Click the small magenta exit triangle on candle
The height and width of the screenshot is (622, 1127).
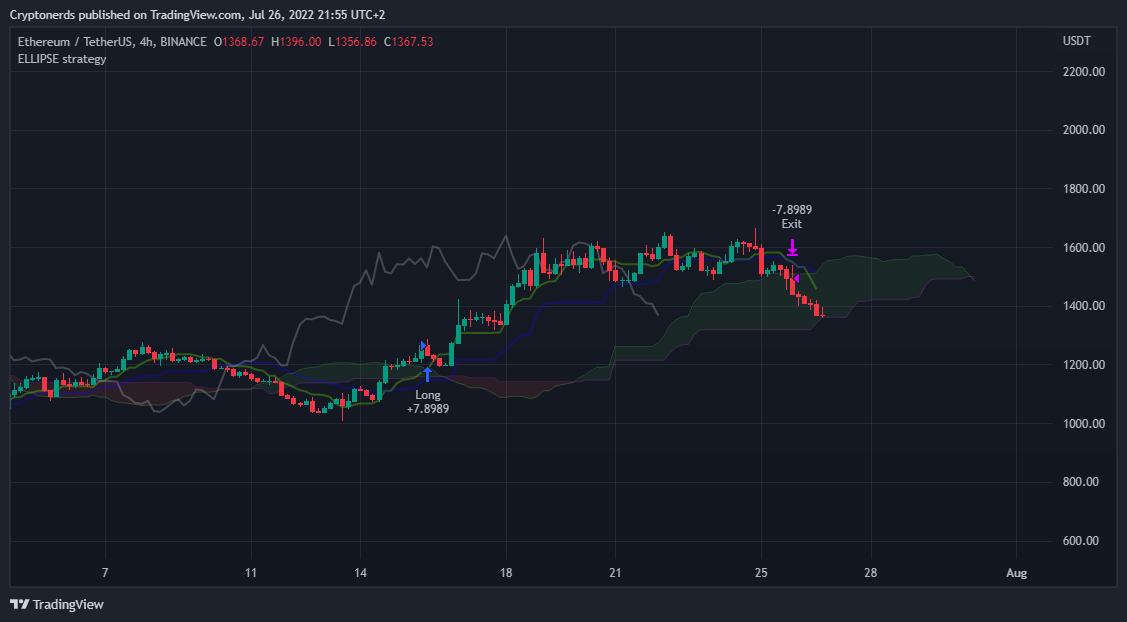[796, 278]
